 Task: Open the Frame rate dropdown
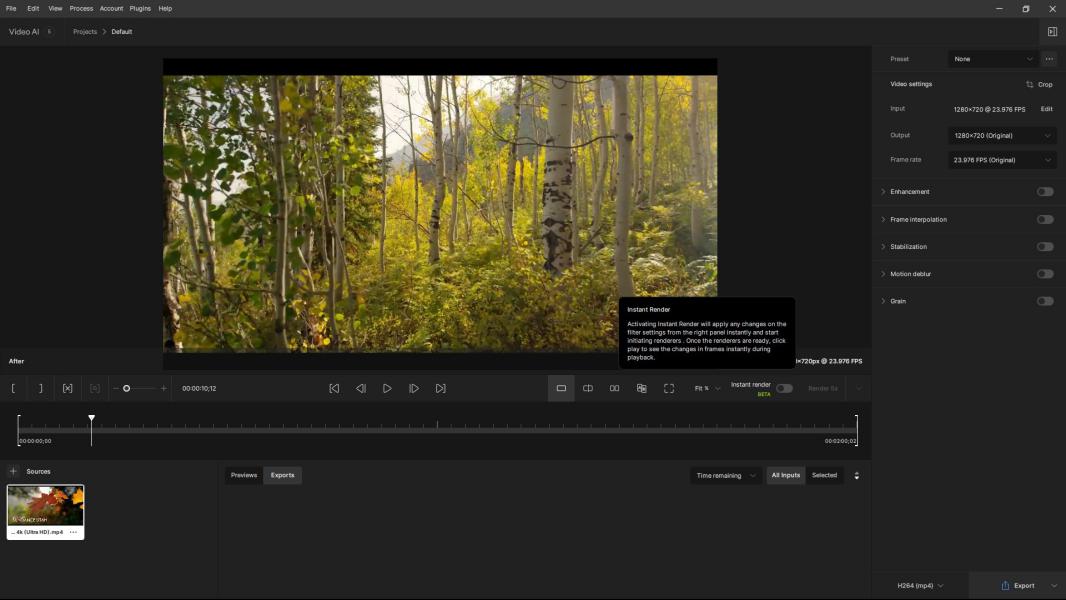(x=1002, y=160)
